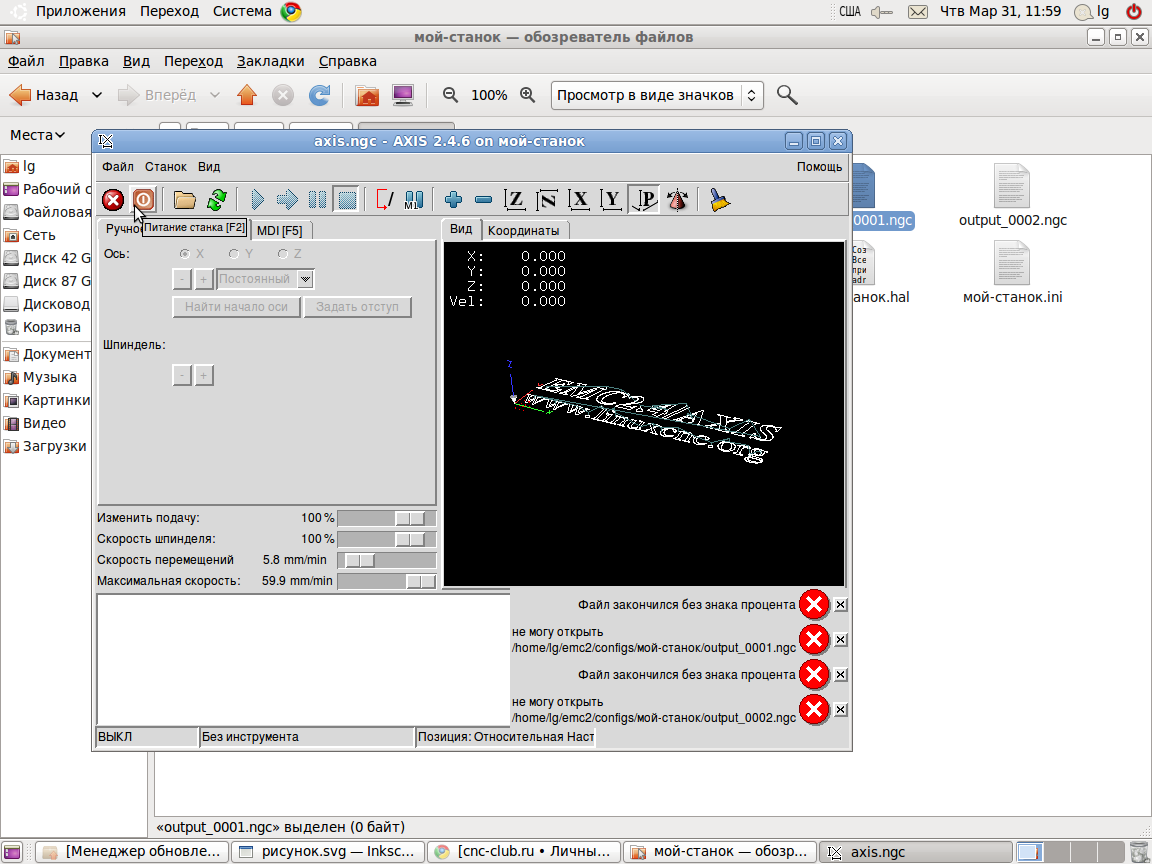The height and width of the screenshot is (864, 1152).
Task: Select the Y axis radio button
Action: [x=234, y=254]
